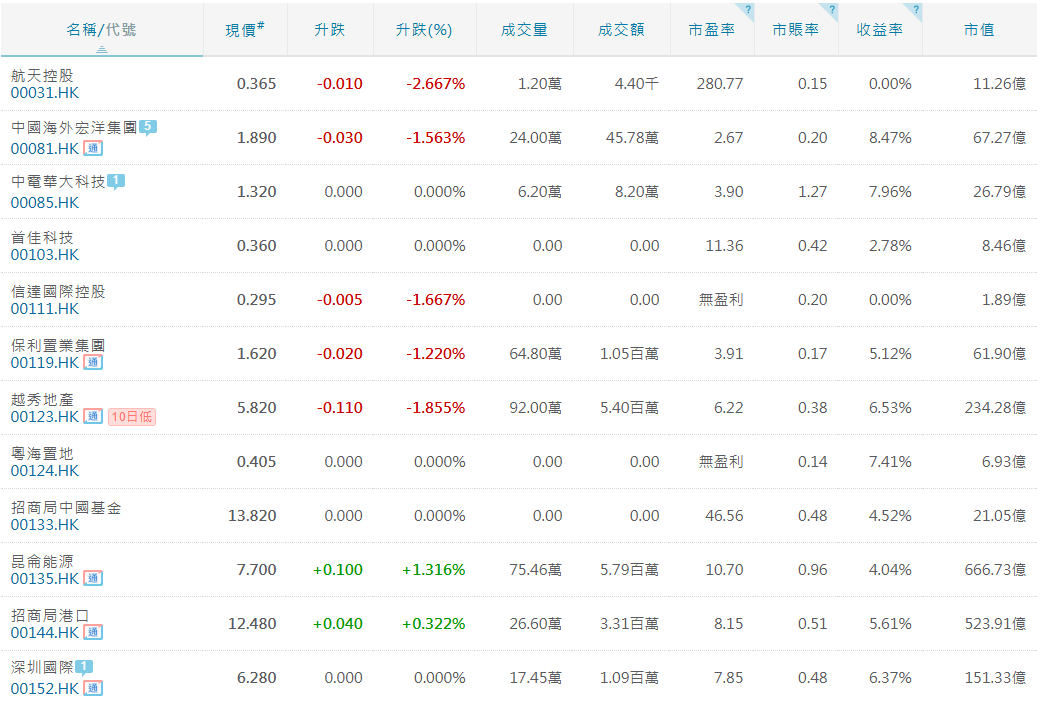Screen dimensions: 1037x702
Task: Sort table by 收益率 column
Action: pyautogui.click(x=880, y=30)
